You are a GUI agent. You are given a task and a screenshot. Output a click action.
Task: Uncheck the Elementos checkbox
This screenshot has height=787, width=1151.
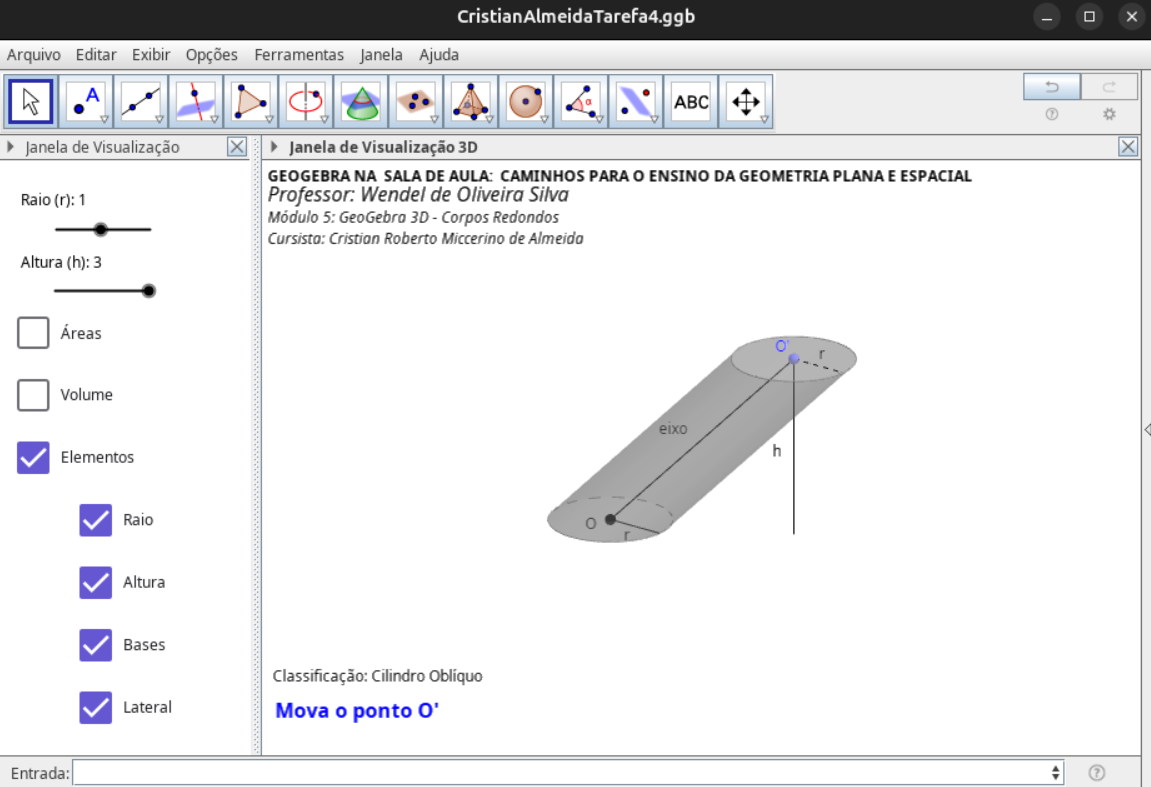33,457
